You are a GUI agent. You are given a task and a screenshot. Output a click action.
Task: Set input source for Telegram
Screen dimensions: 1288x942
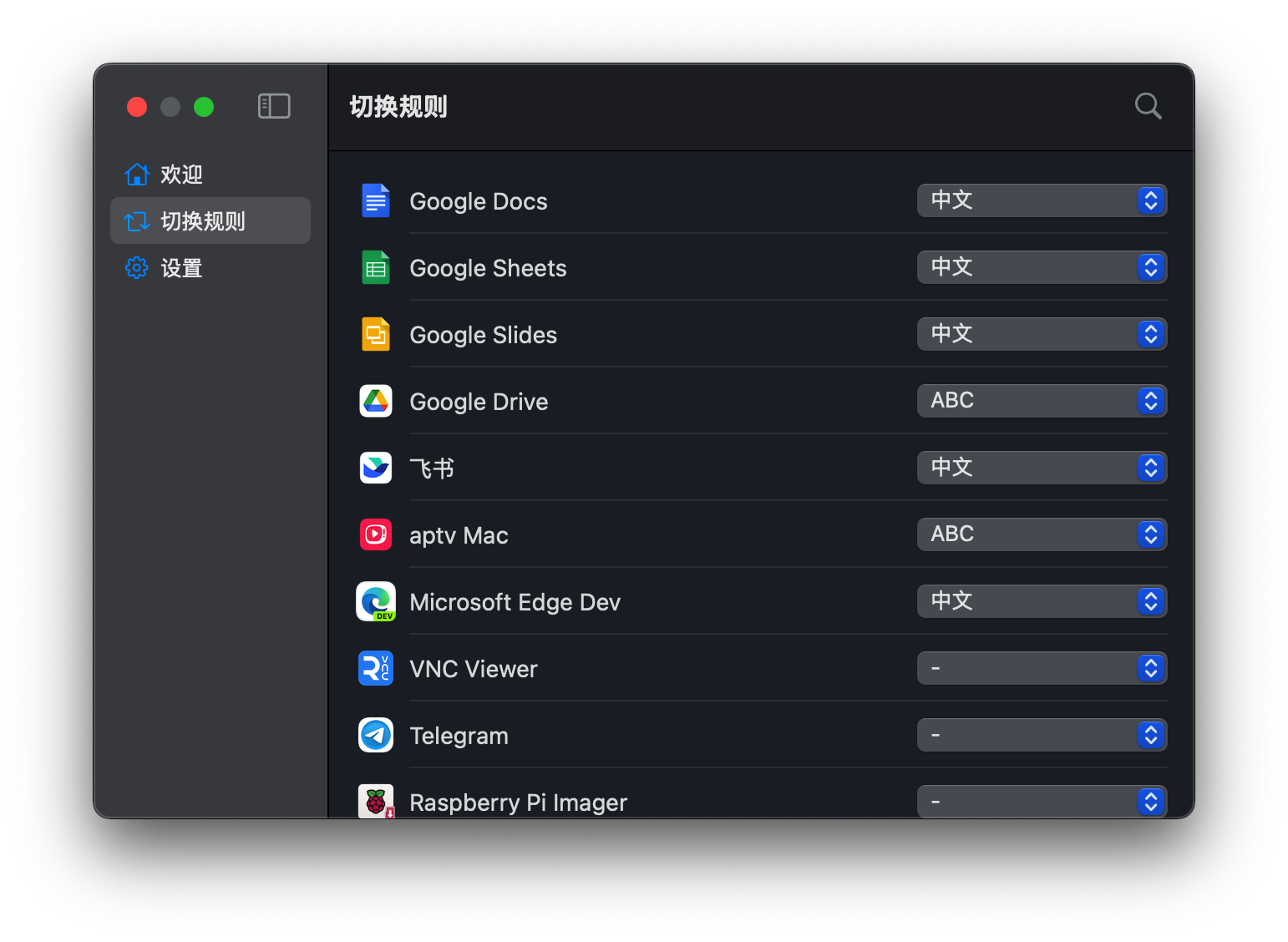pyautogui.click(x=1042, y=735)
